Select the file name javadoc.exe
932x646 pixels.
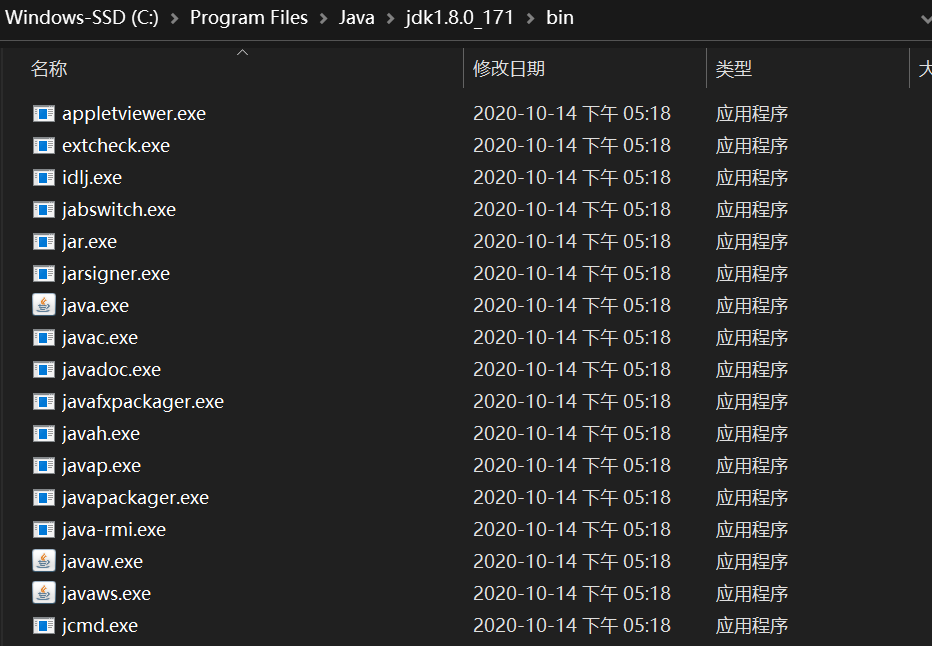click(111, 370)
